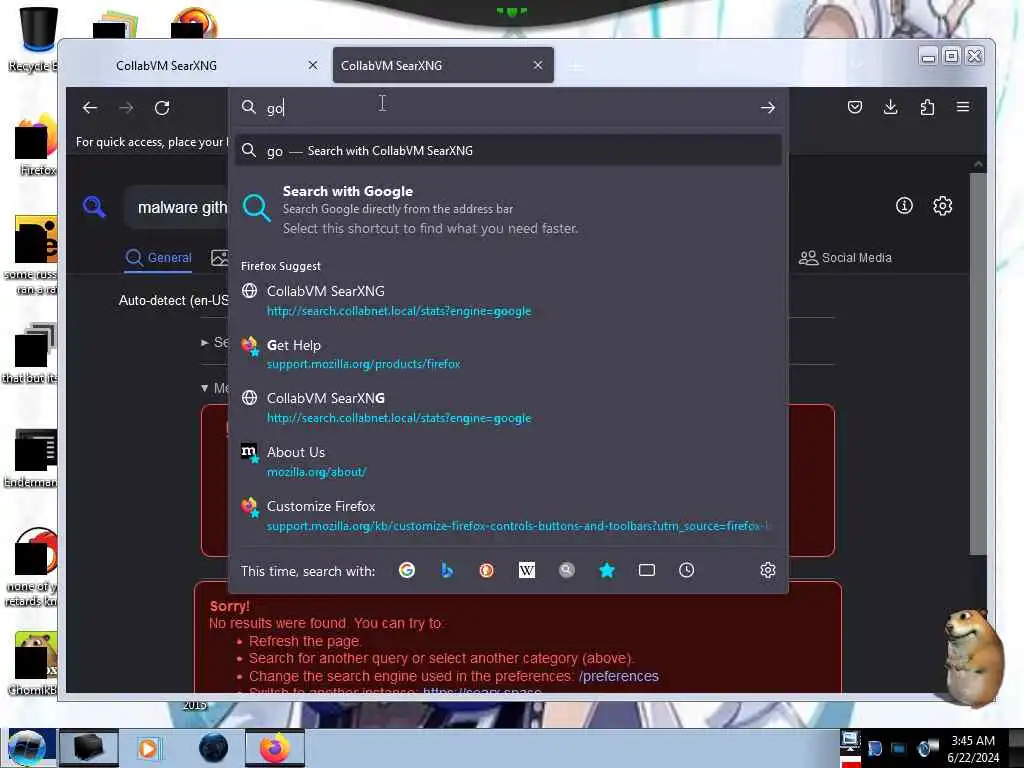1024x768 pixels.
Task: Search history with the clock icon
Action: [x=686, y=570]
